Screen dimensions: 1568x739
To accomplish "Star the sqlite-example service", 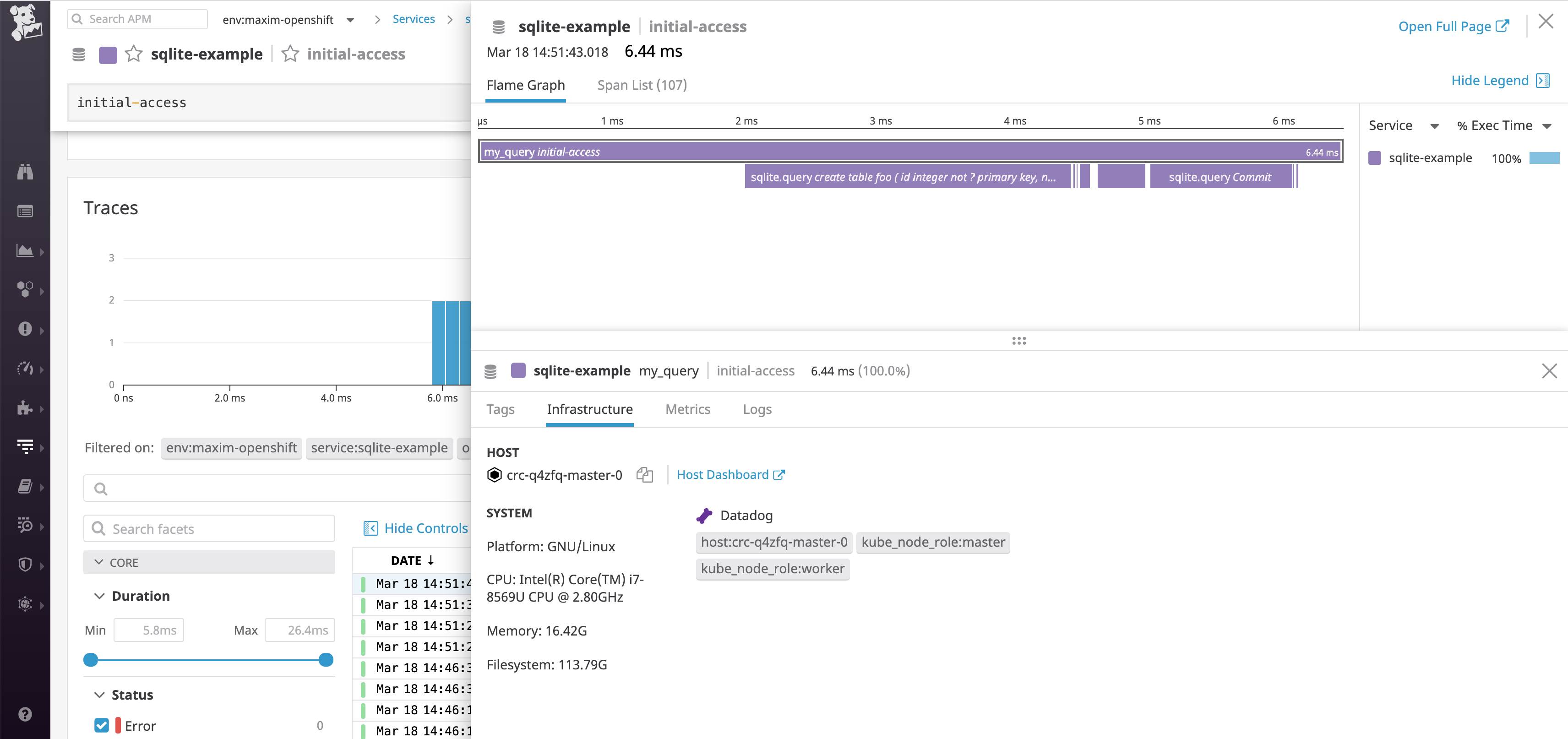I will pos(133,54).
